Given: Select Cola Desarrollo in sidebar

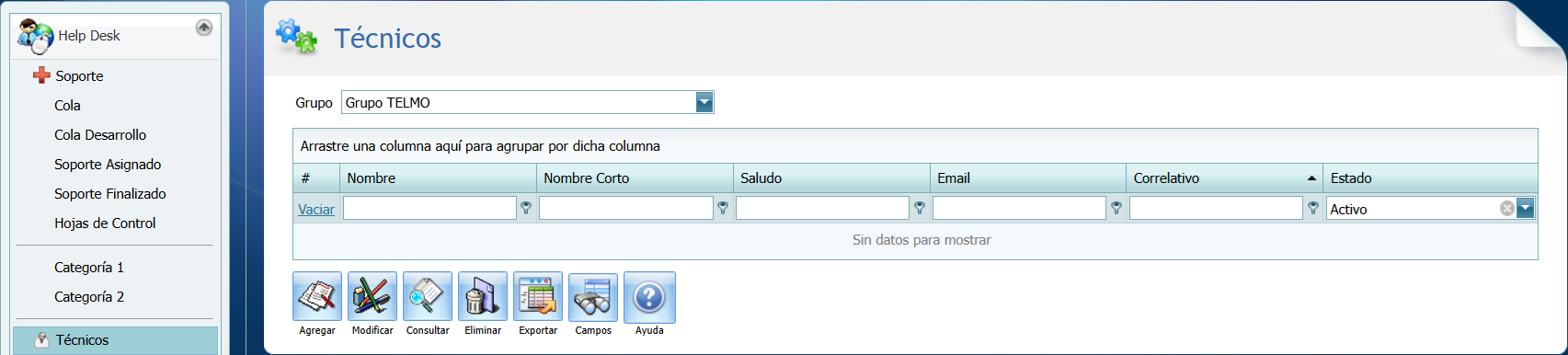Looking at the screenshot, I should coord(100,135).
